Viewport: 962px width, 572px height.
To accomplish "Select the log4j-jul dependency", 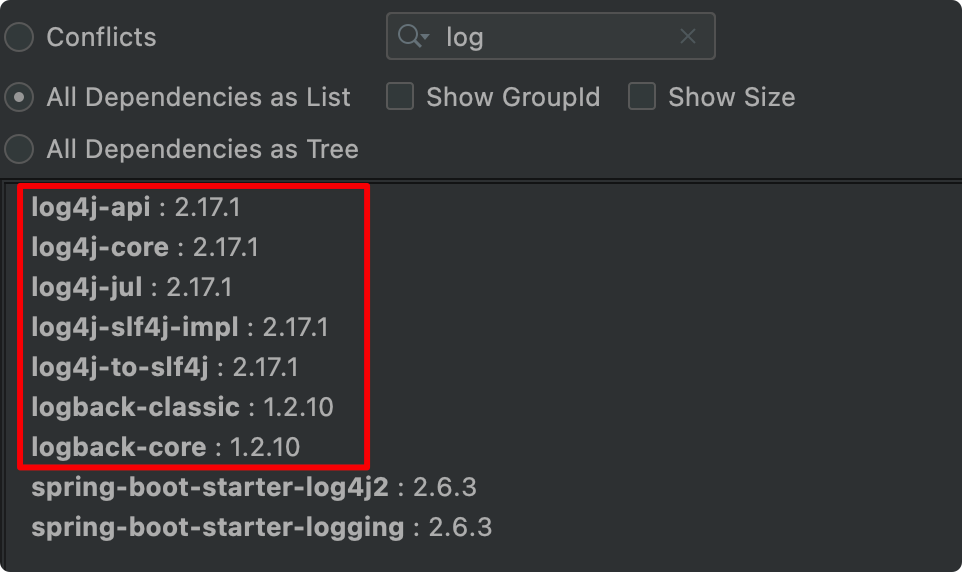I will coord(131,287).
